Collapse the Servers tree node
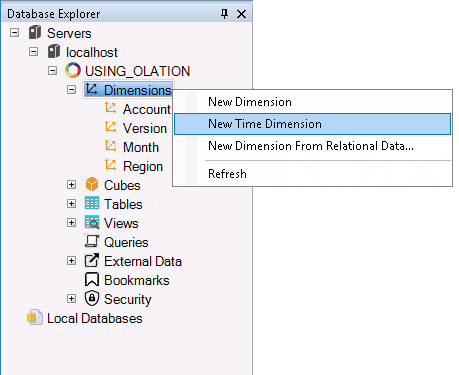The width and height of the screenshot is (459, 375). click(14, 33)
